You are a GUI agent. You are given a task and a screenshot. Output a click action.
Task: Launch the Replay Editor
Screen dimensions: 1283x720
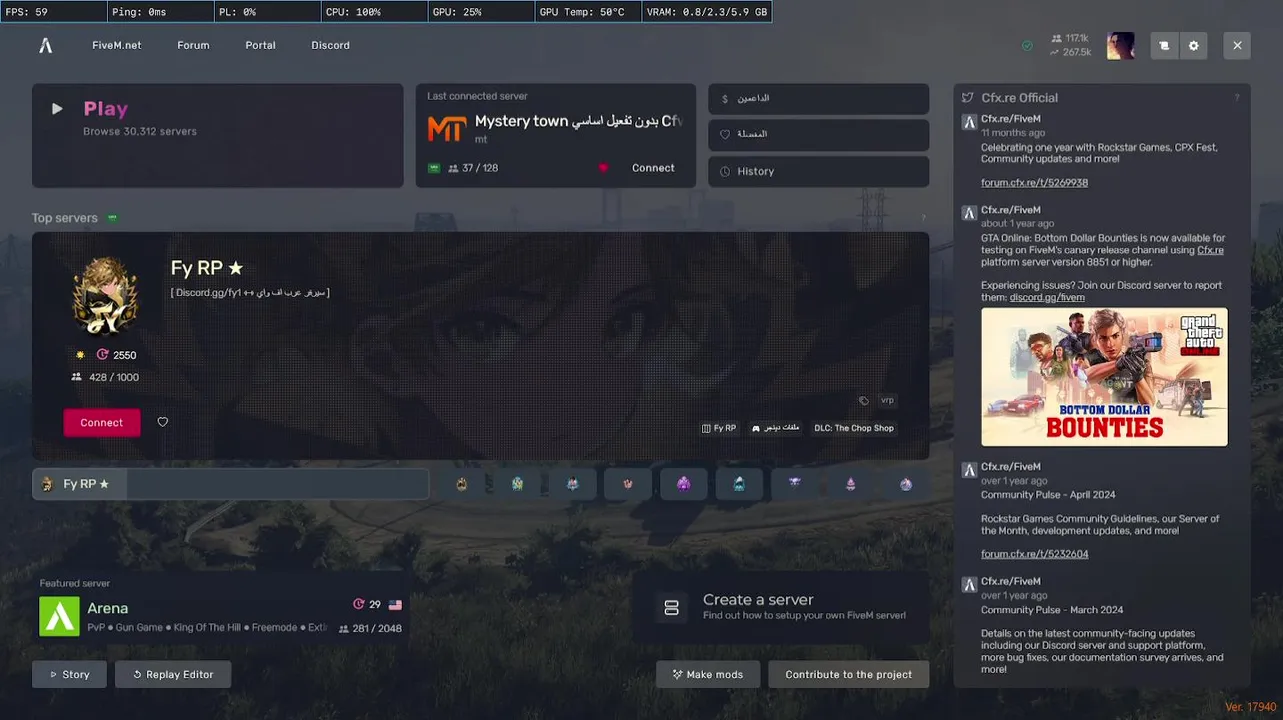coord(173,674)
